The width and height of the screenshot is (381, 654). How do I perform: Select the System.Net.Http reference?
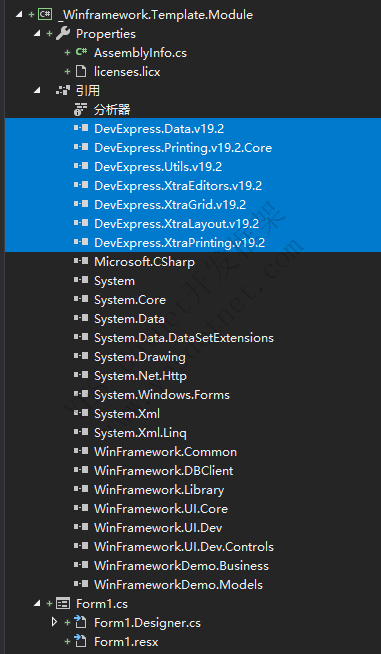click(x=140, y=376)
